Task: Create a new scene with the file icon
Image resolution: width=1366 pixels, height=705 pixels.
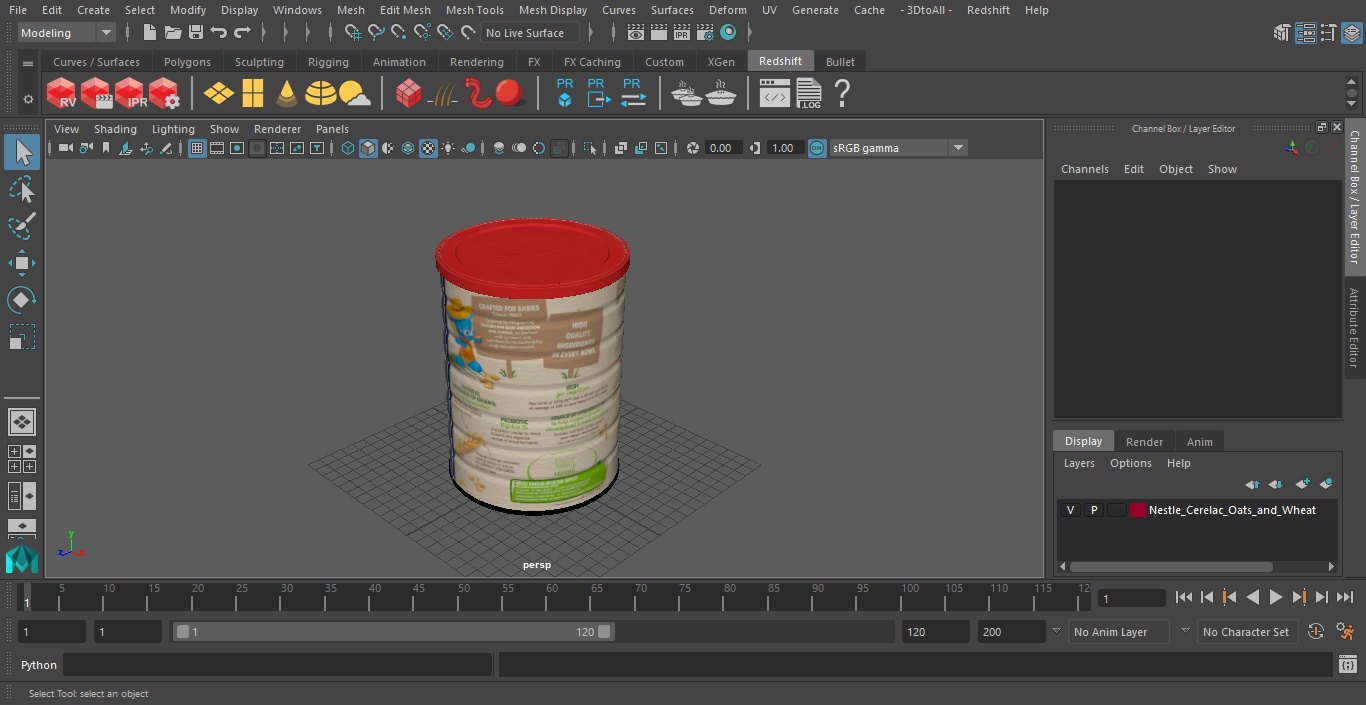Action: tap(150, 33)
